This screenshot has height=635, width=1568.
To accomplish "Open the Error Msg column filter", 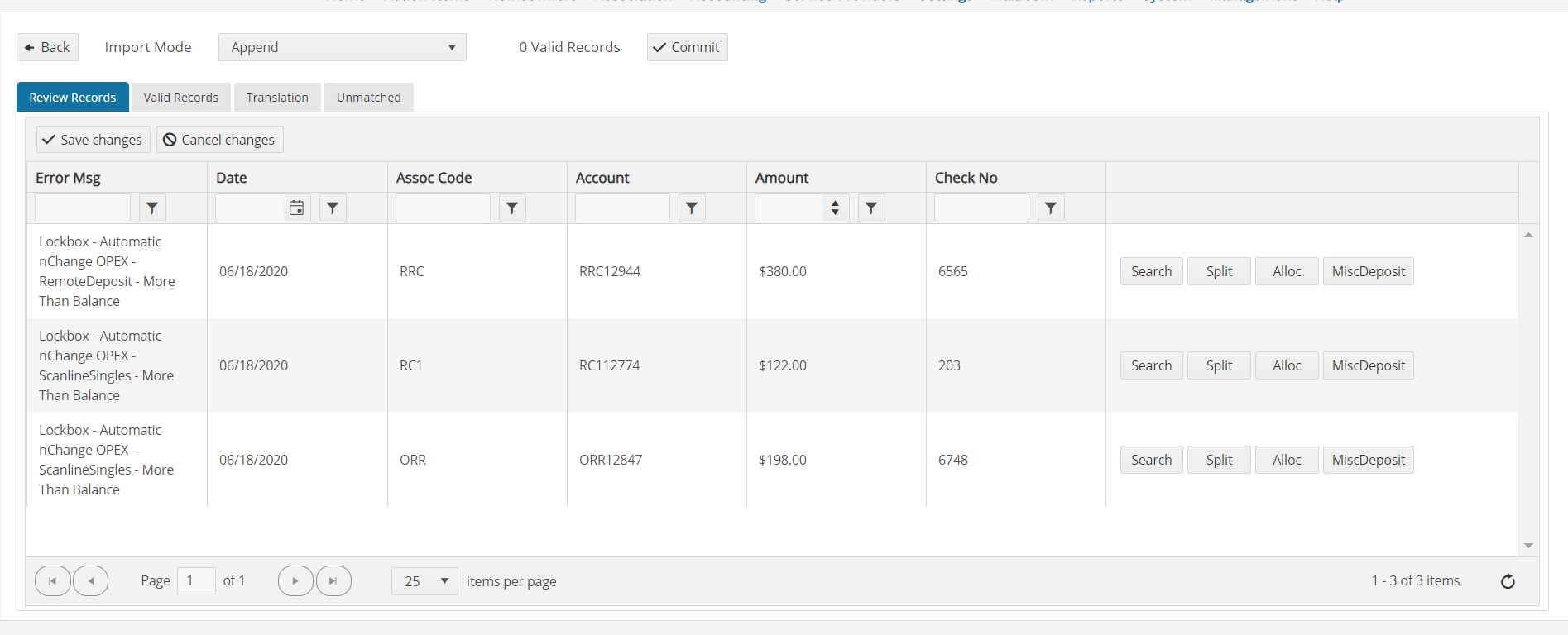I will click(x=152, y=208).
